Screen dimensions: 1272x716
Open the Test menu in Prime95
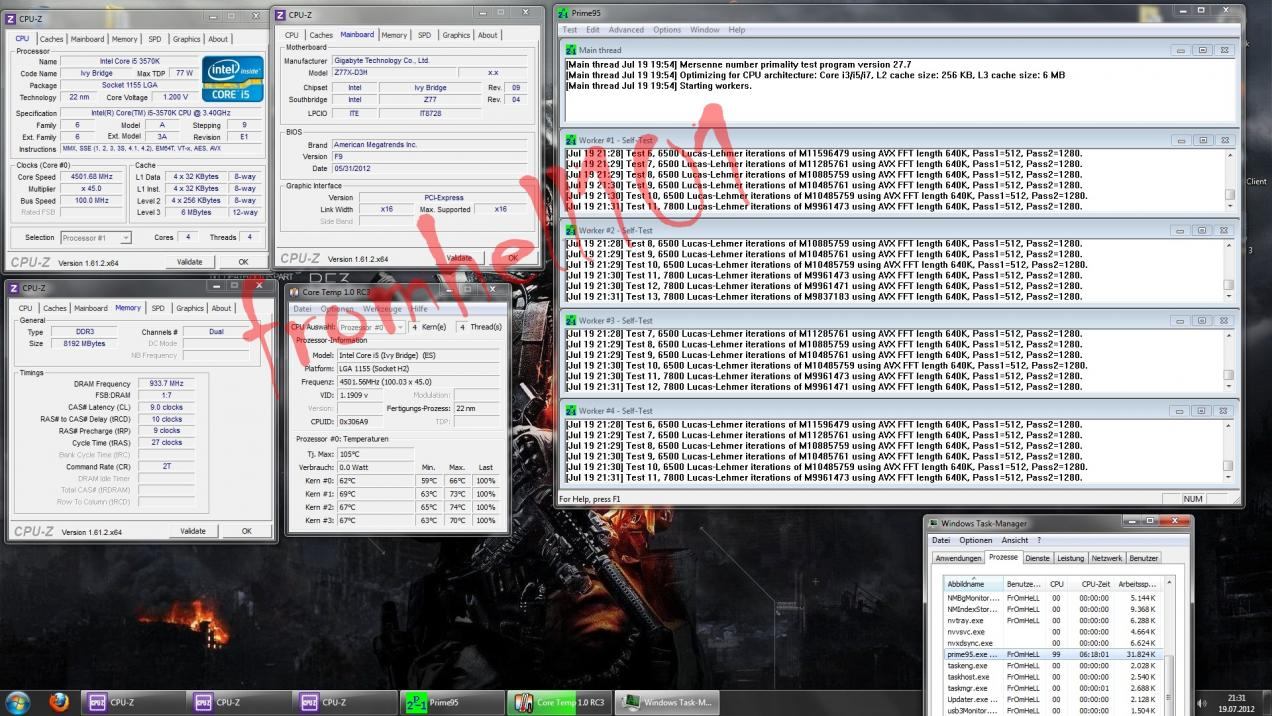[570, 30]
